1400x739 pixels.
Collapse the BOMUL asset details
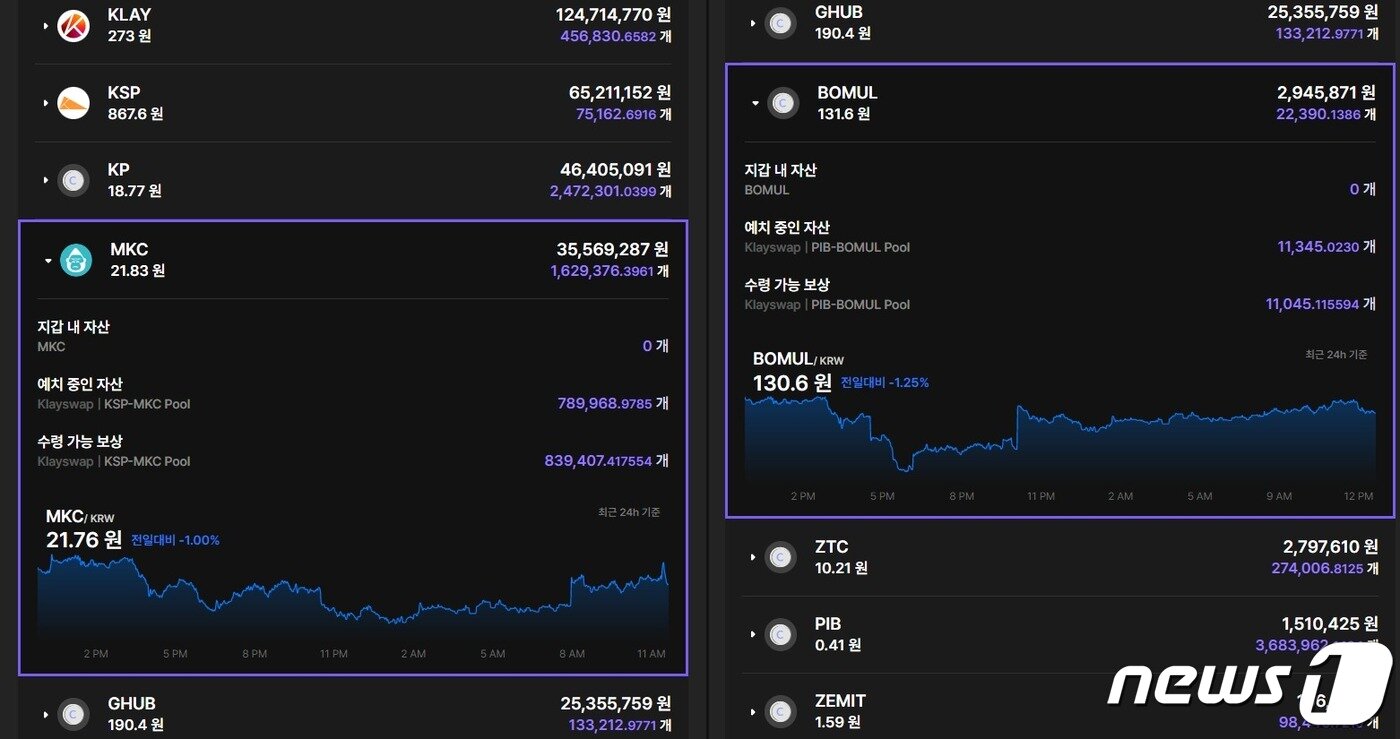click(x=755, y=103)
